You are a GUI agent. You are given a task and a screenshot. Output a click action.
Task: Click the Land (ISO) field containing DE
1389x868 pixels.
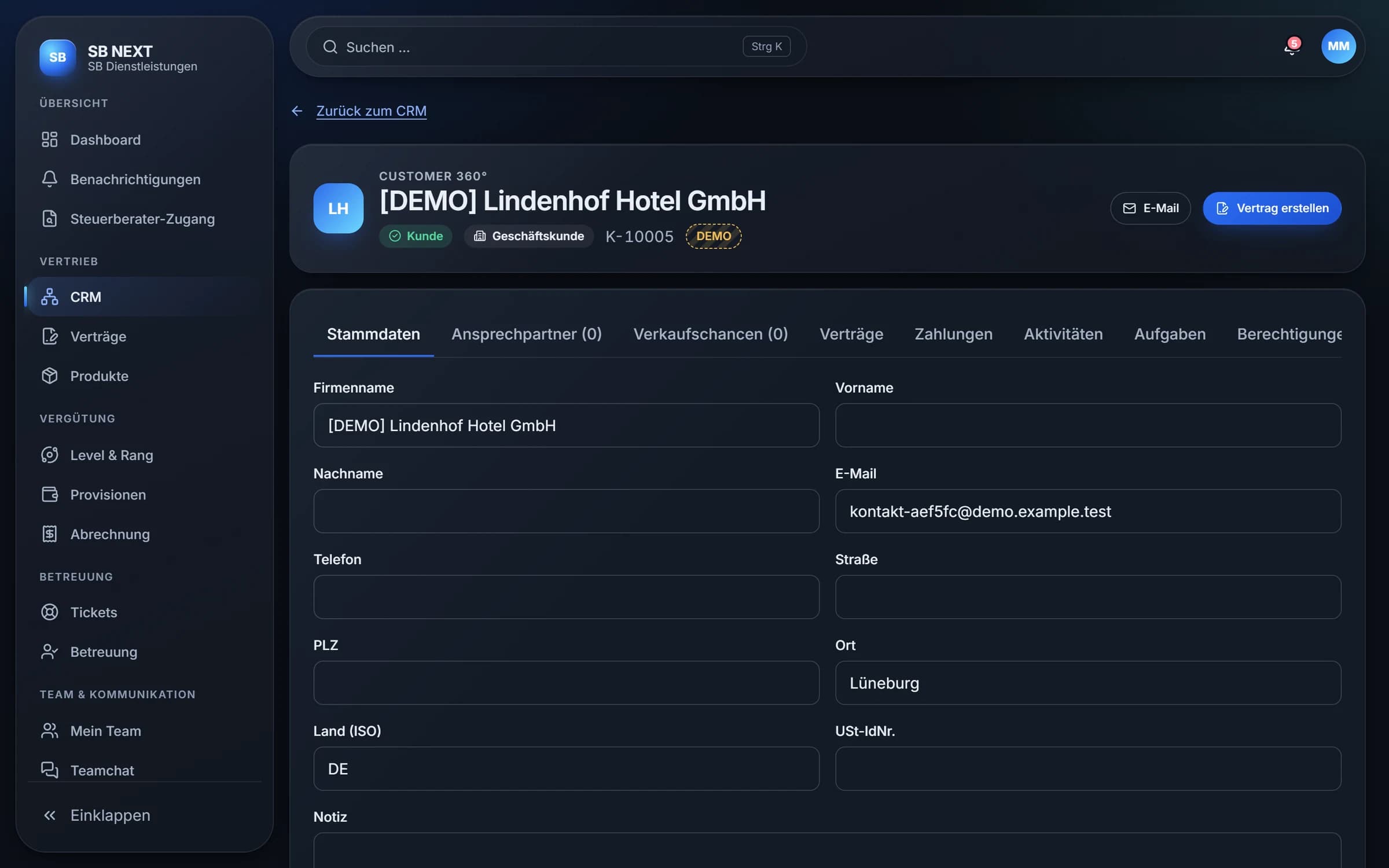(x=566, y=768)
